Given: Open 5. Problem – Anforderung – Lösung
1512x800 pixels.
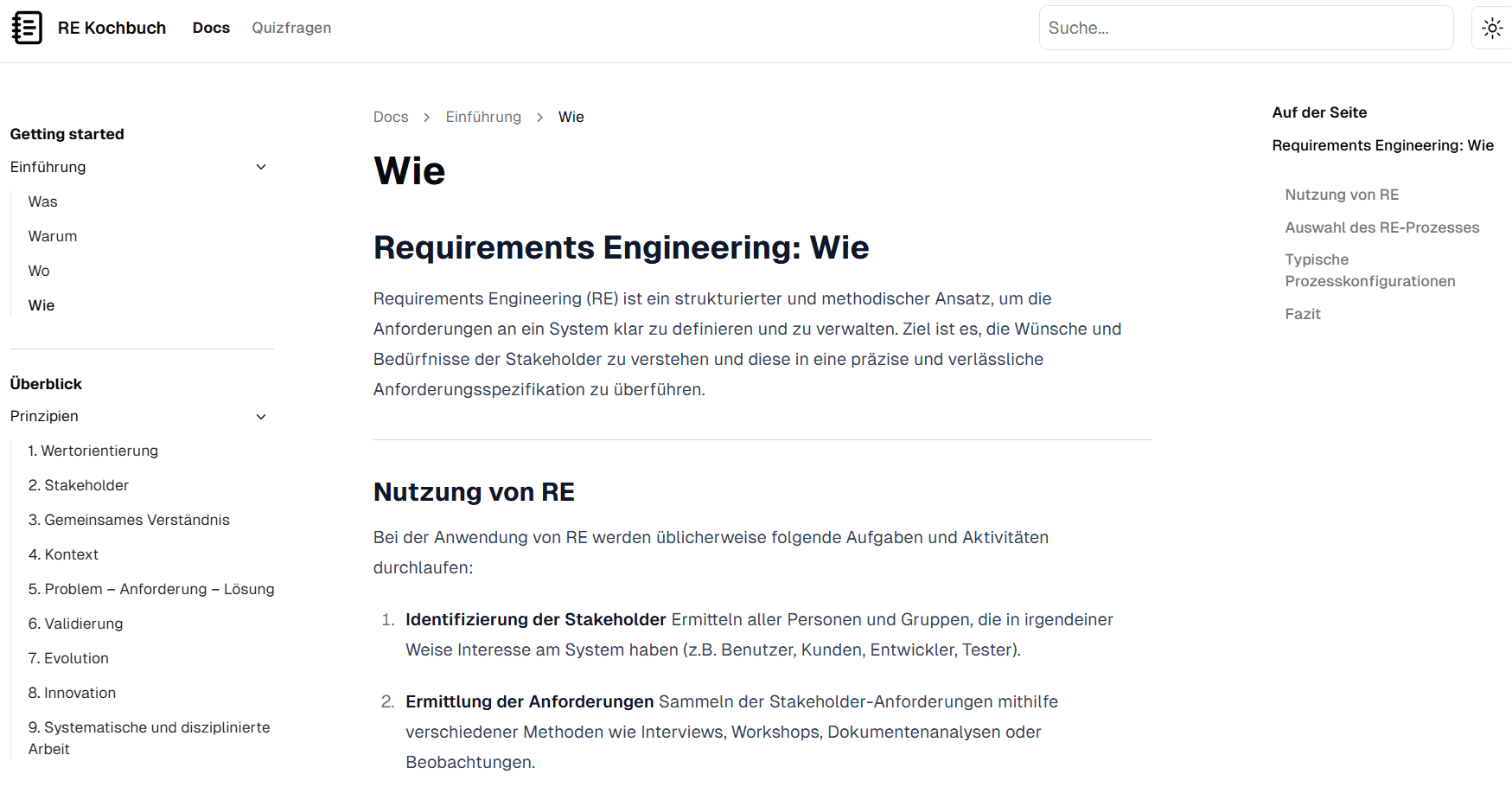Looking at the screenshot, I should [151, 589].
